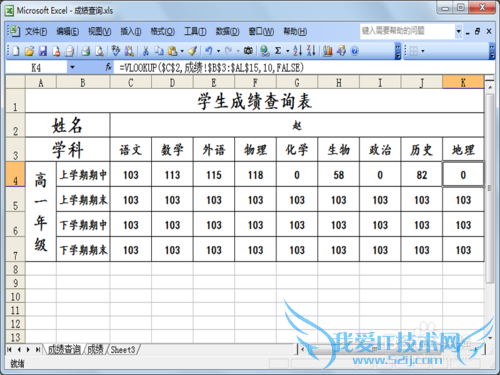The image size is (500, 375).
Task: Click the Print icon
Action: [86, 51]
